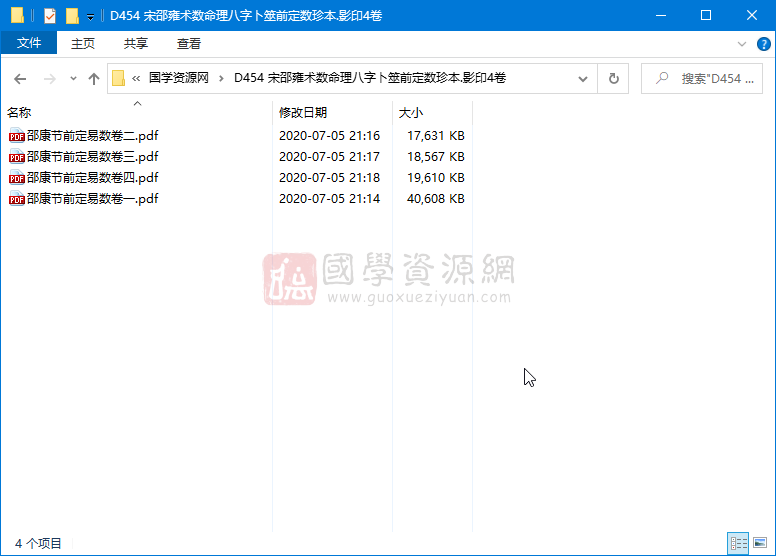
Task: Go up one folder level
Action: 94,79
